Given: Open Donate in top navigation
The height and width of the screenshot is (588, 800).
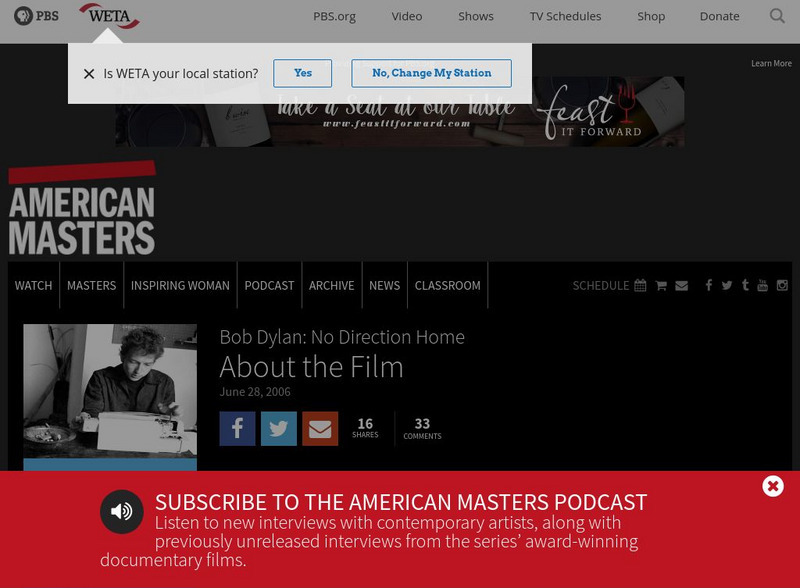Looking at the screenshot, I should click(719, 16).
